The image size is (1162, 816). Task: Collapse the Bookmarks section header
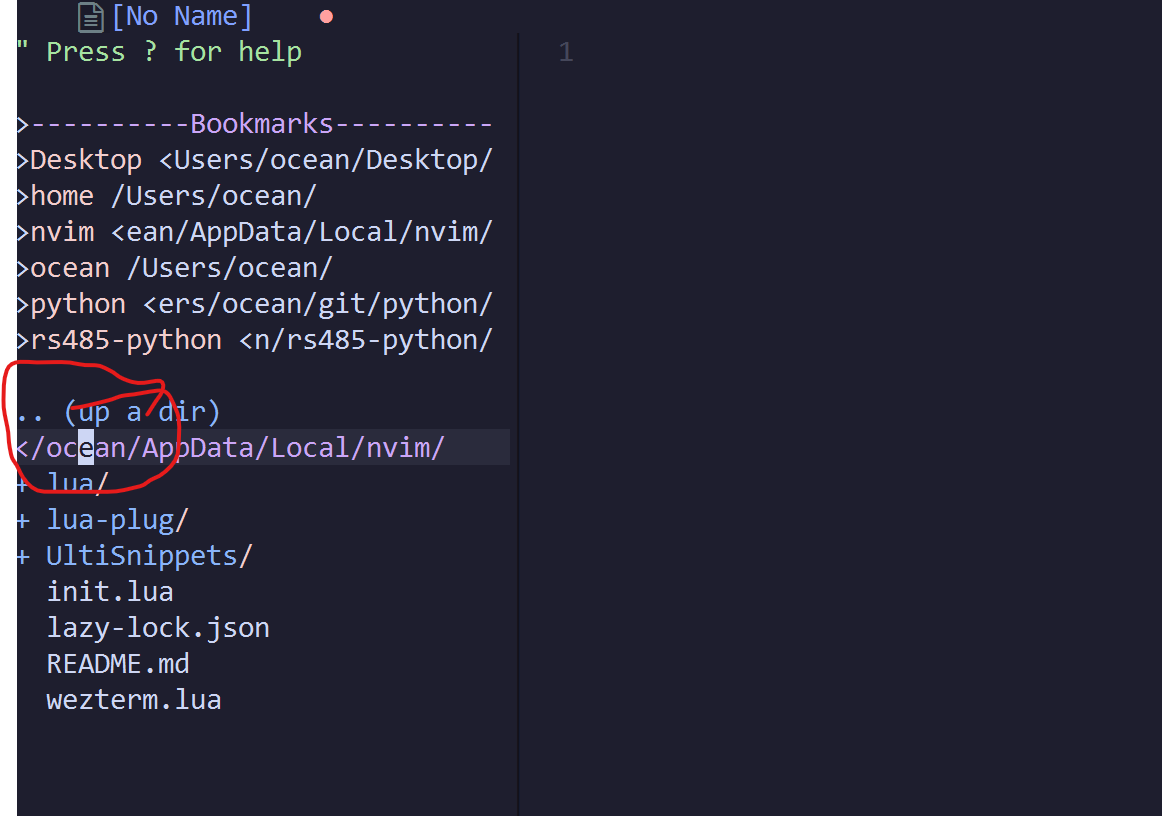coord(254,124)
